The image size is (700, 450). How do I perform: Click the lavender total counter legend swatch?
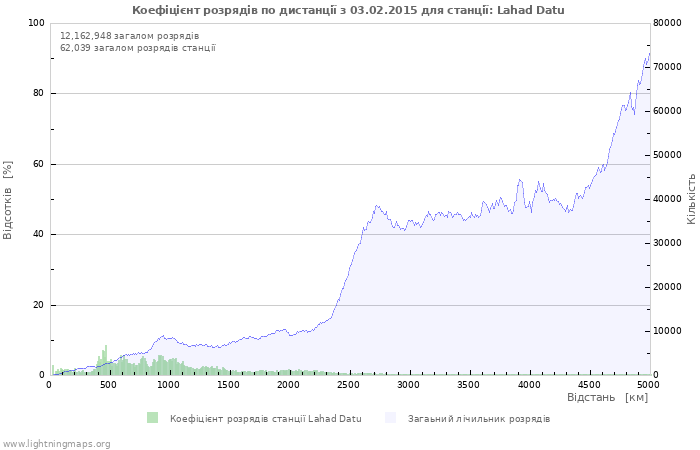tap(390, 418)
